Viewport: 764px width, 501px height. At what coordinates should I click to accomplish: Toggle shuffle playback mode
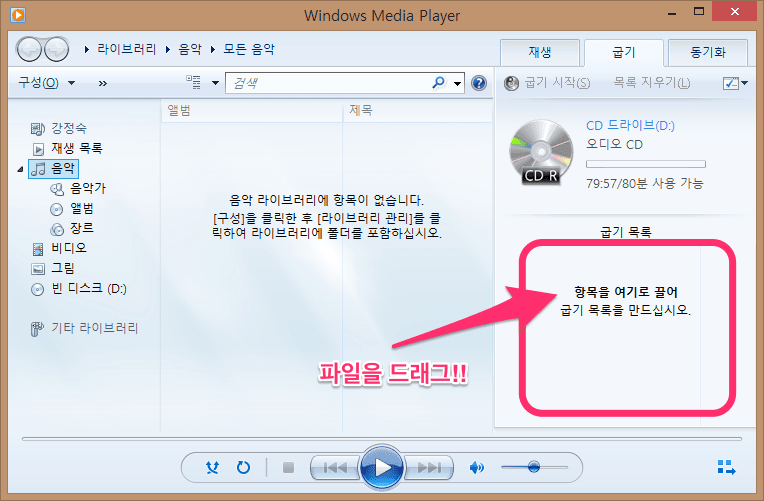click(212, 468)
